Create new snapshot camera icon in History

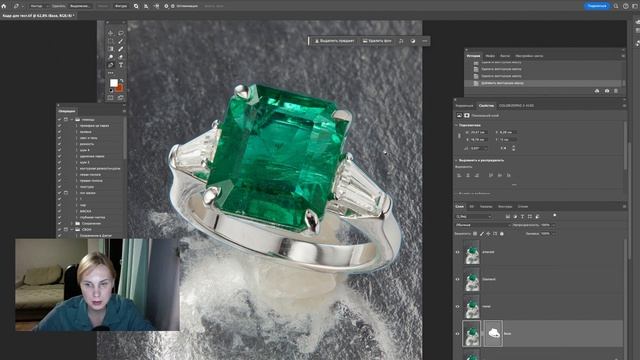607,91
